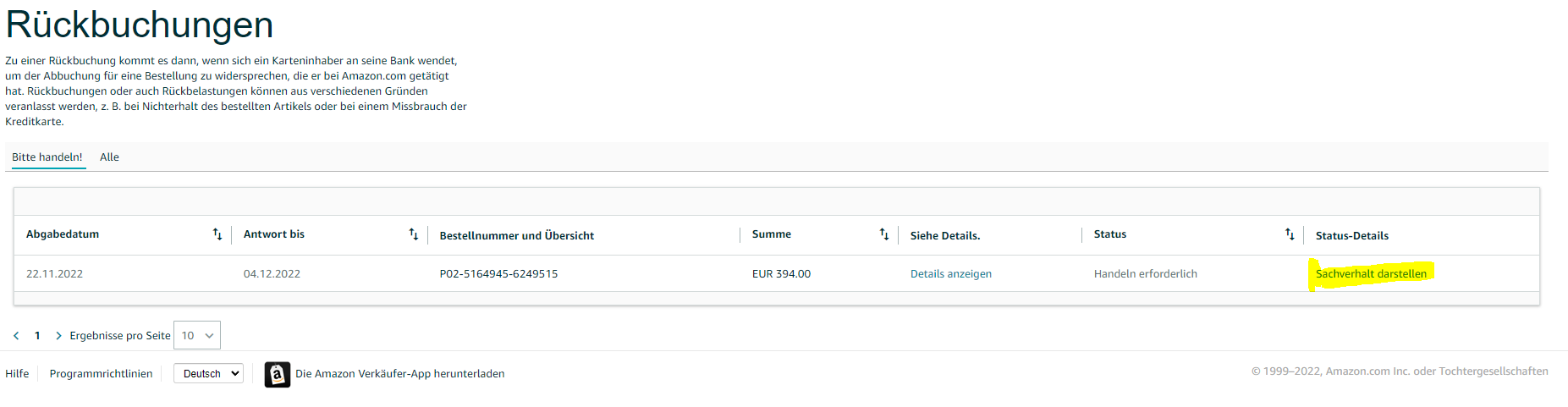Sort table by Abgabedatum arrows icon

pos(217,234)
